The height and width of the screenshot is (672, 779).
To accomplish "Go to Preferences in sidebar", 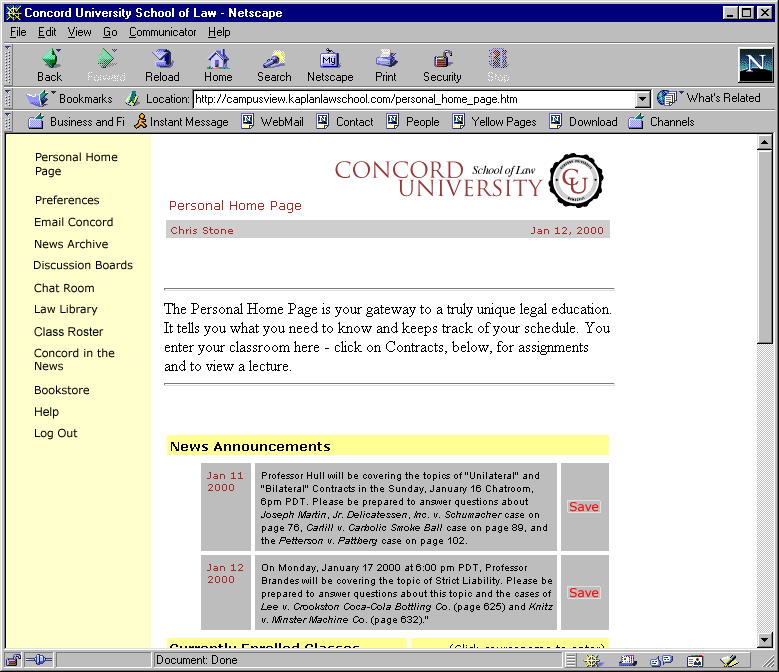I will pos(67,200).
